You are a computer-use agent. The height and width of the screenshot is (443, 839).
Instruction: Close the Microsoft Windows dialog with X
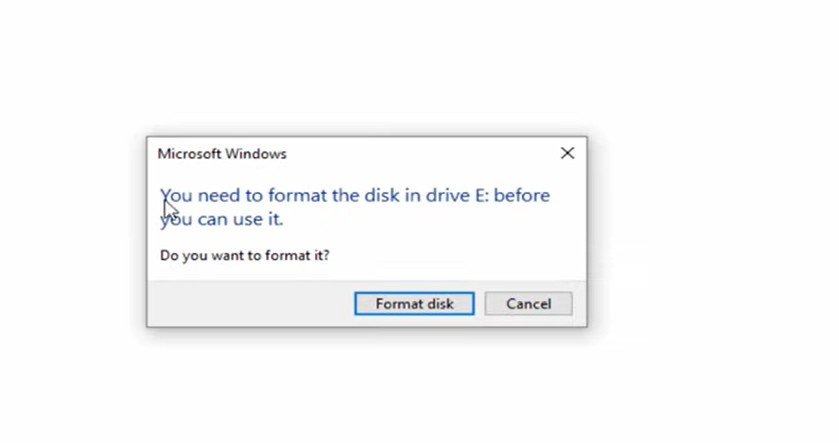click(567, 153)
